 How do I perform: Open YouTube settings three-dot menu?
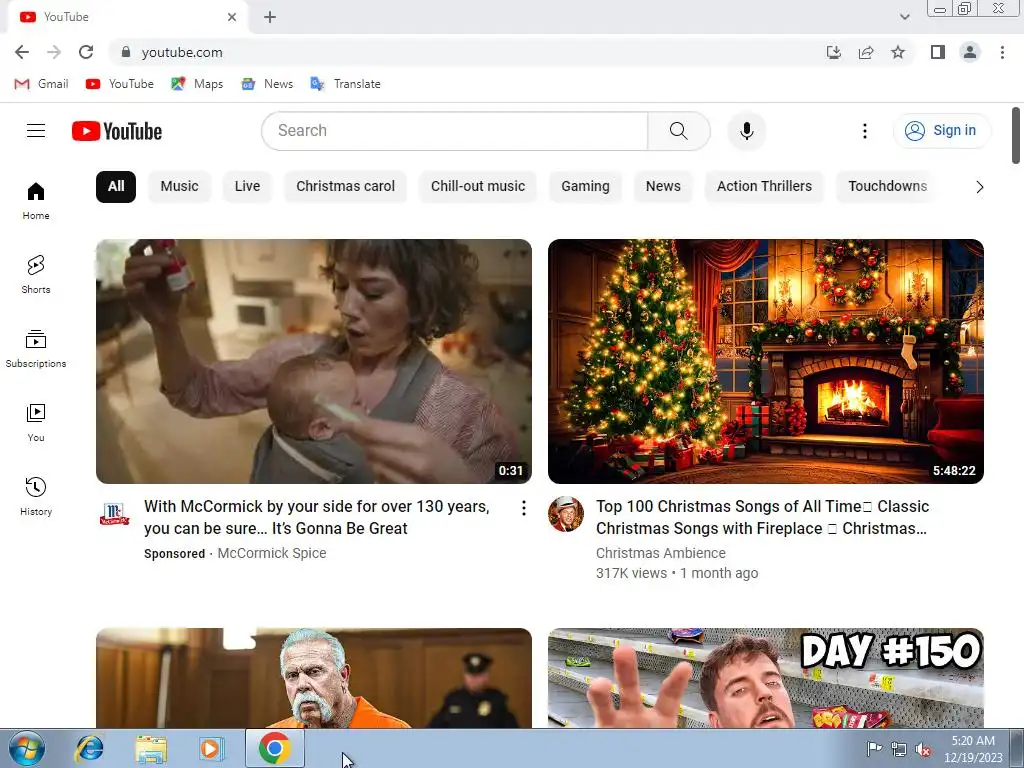(865, 131)
